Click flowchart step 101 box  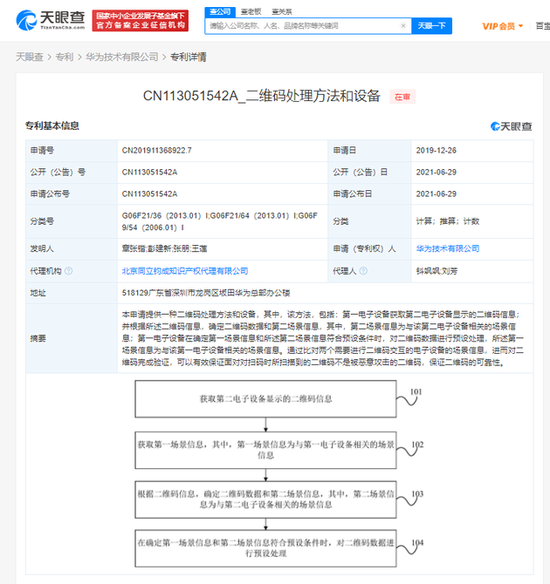pos(266,399)
